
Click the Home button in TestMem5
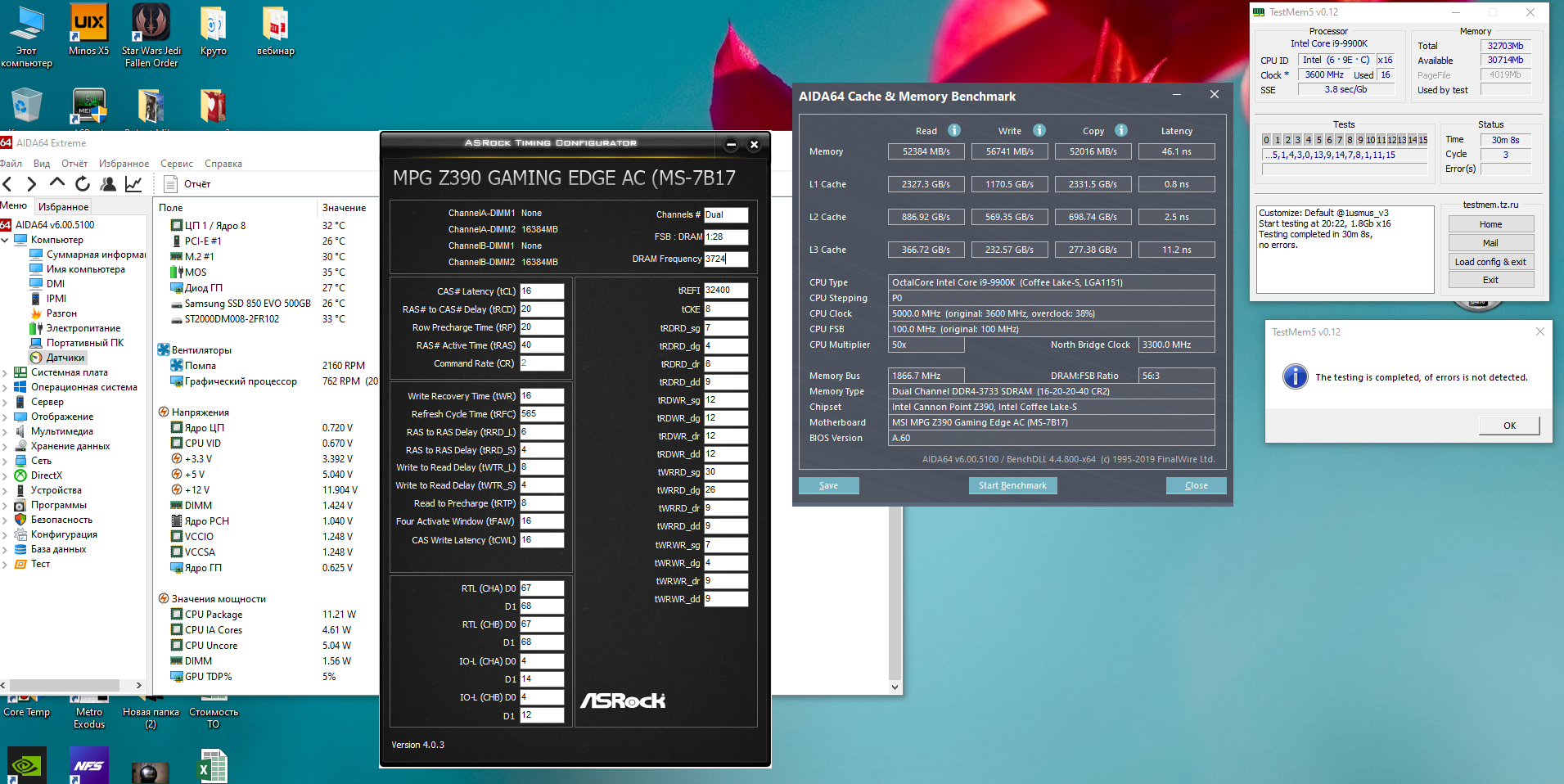[1490, 224]
